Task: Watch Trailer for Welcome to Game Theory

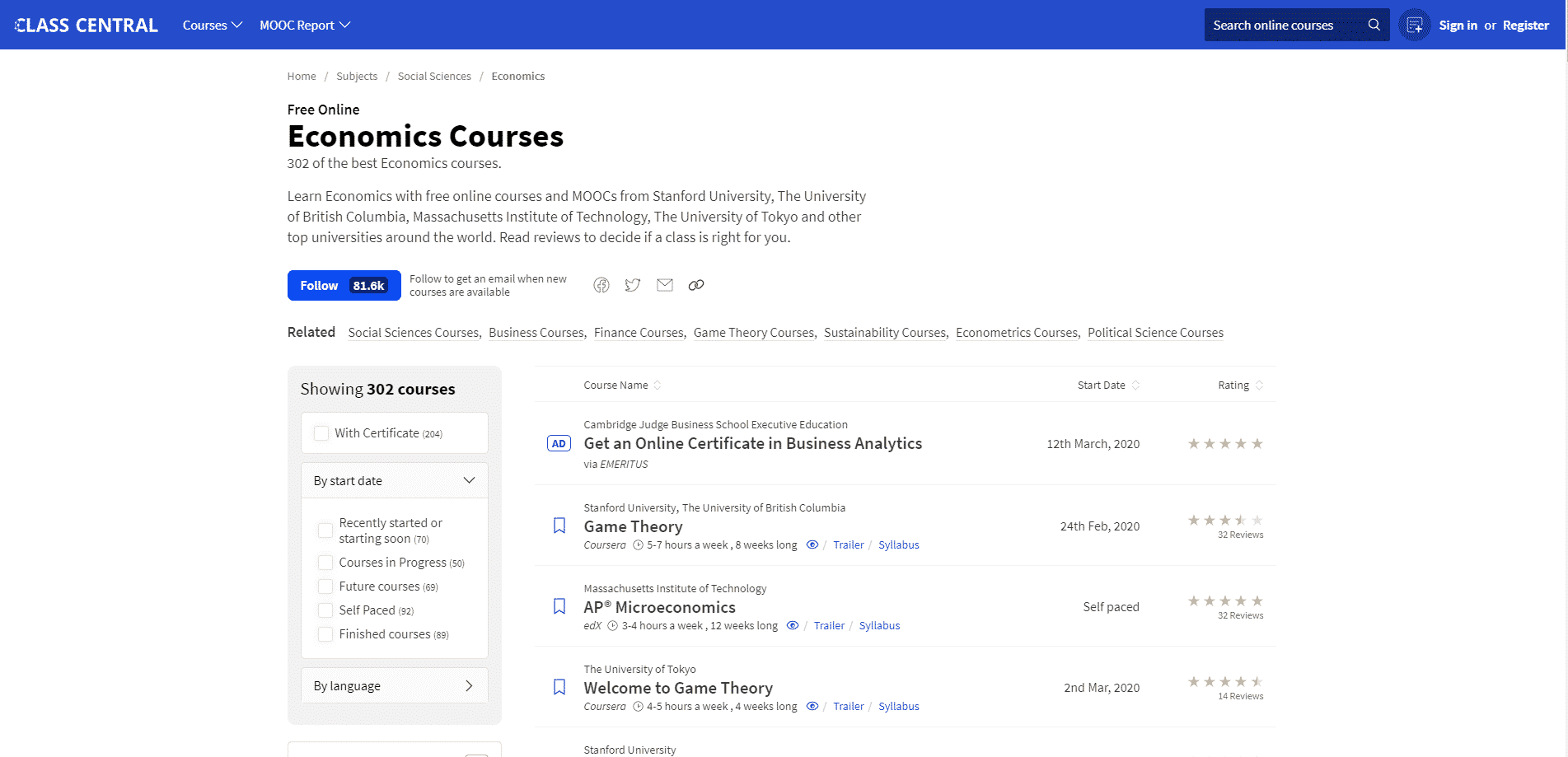Action: click(848, 706)
